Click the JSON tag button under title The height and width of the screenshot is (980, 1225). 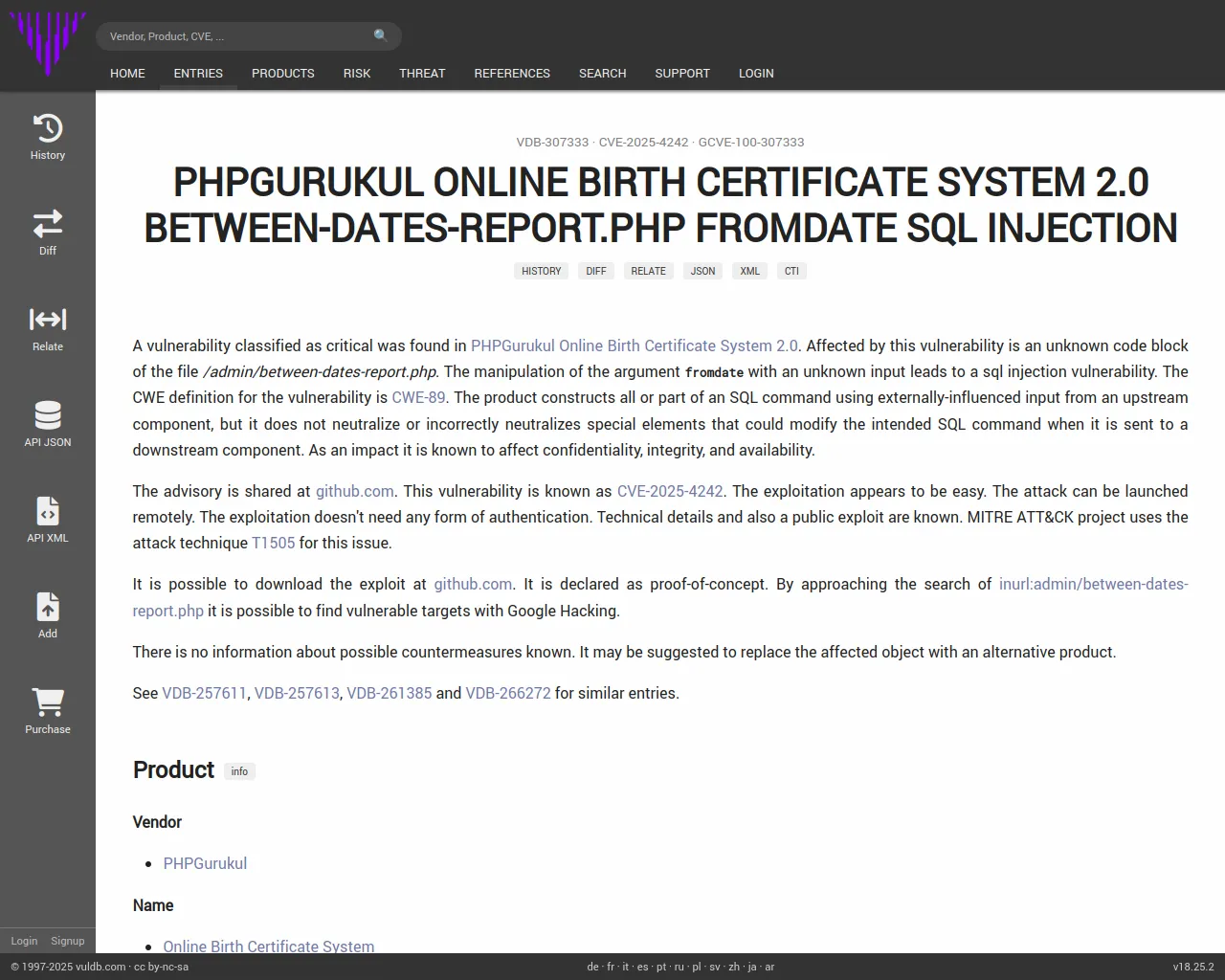coord(702,271)
